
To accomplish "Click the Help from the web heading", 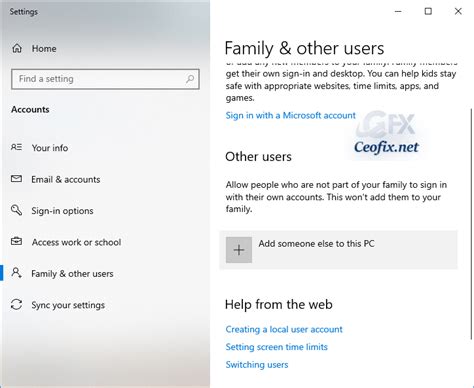I will (279, 304).
